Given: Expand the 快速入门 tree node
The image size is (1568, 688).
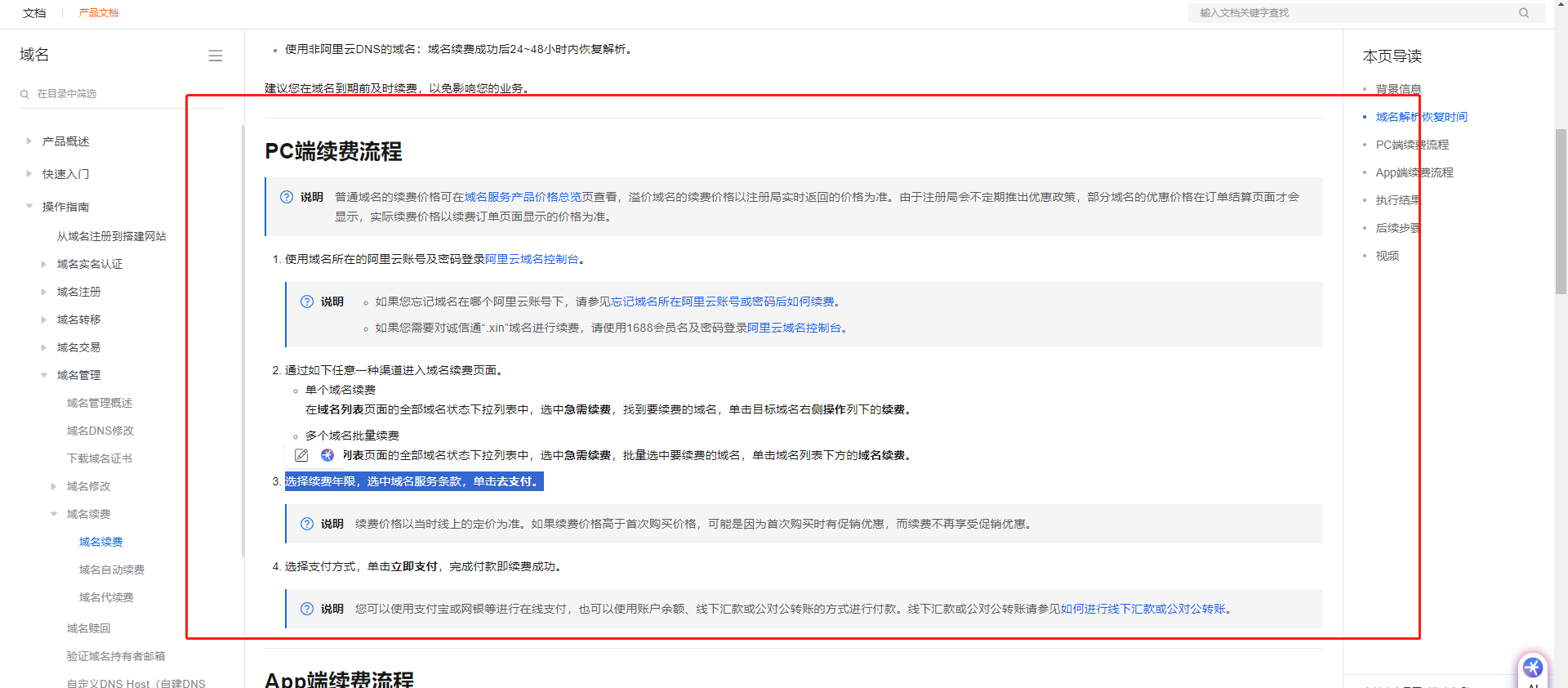Looking at the screenshot, I should click(x=29, y=174).
